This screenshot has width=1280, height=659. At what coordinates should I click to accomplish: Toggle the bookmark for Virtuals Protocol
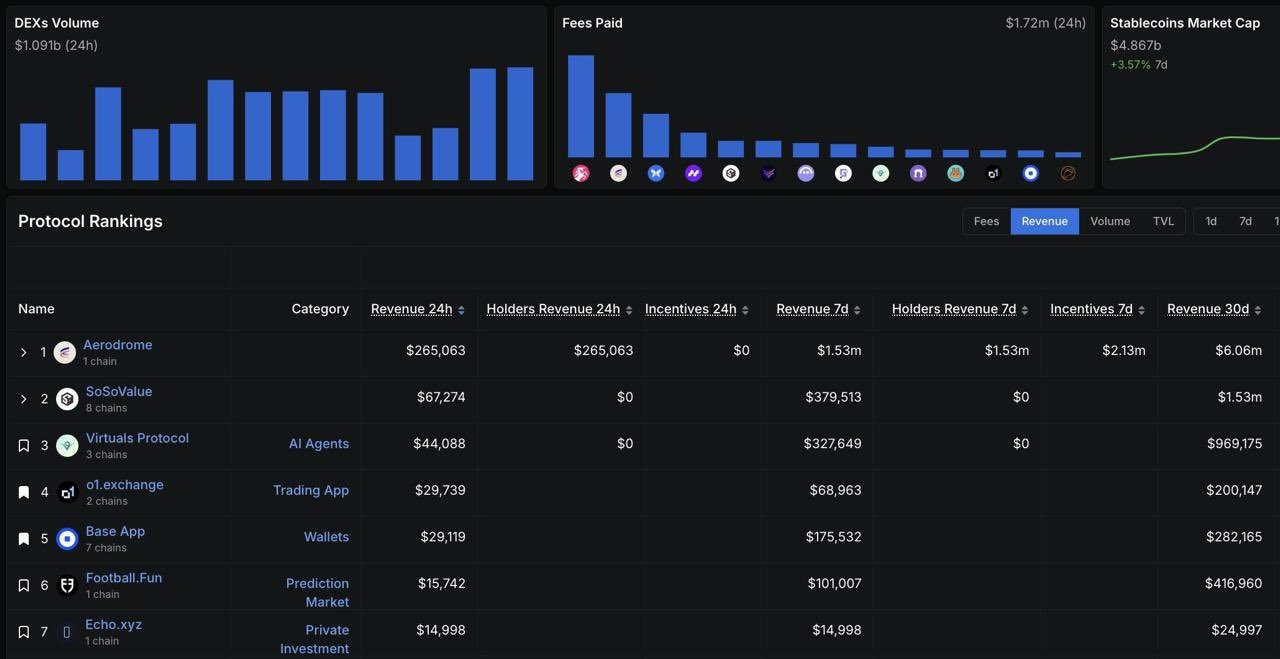(x=24, y=446)
